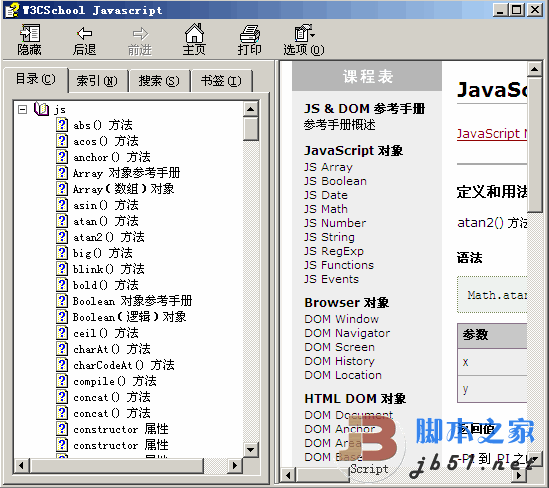
Task: Click icon for Array 对象参考手册
Action: click(x=62, y=173)
